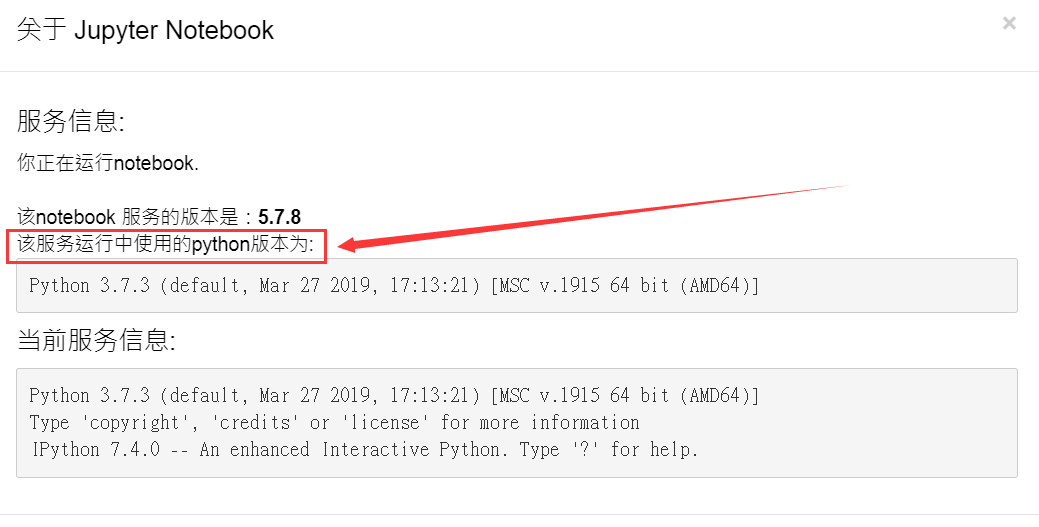Screen dimensions: 1039x527
Task: Click the 你正在运行notebook. text line
Action: coord(107,163)
